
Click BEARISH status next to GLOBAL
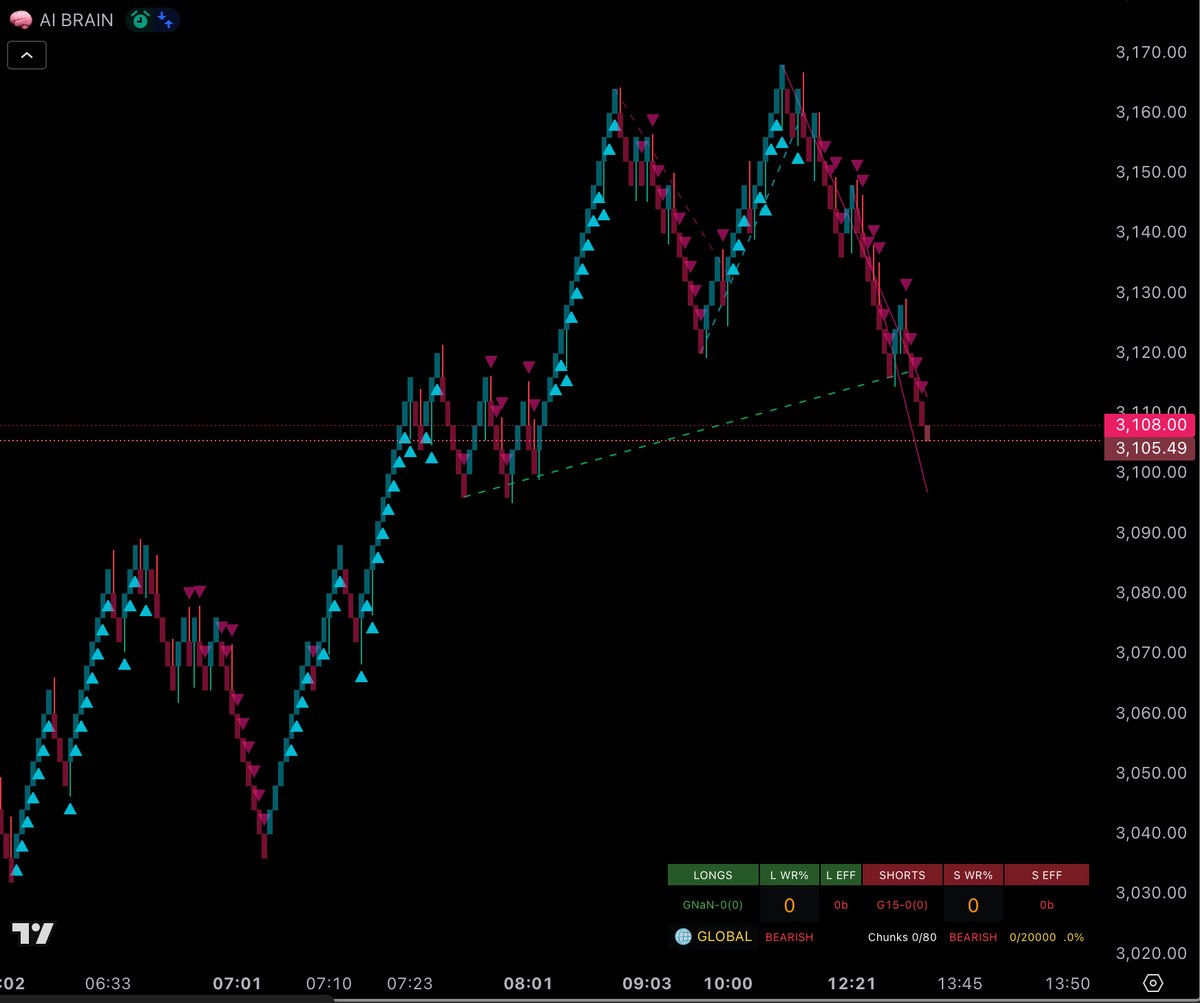(x=789, y=937)
